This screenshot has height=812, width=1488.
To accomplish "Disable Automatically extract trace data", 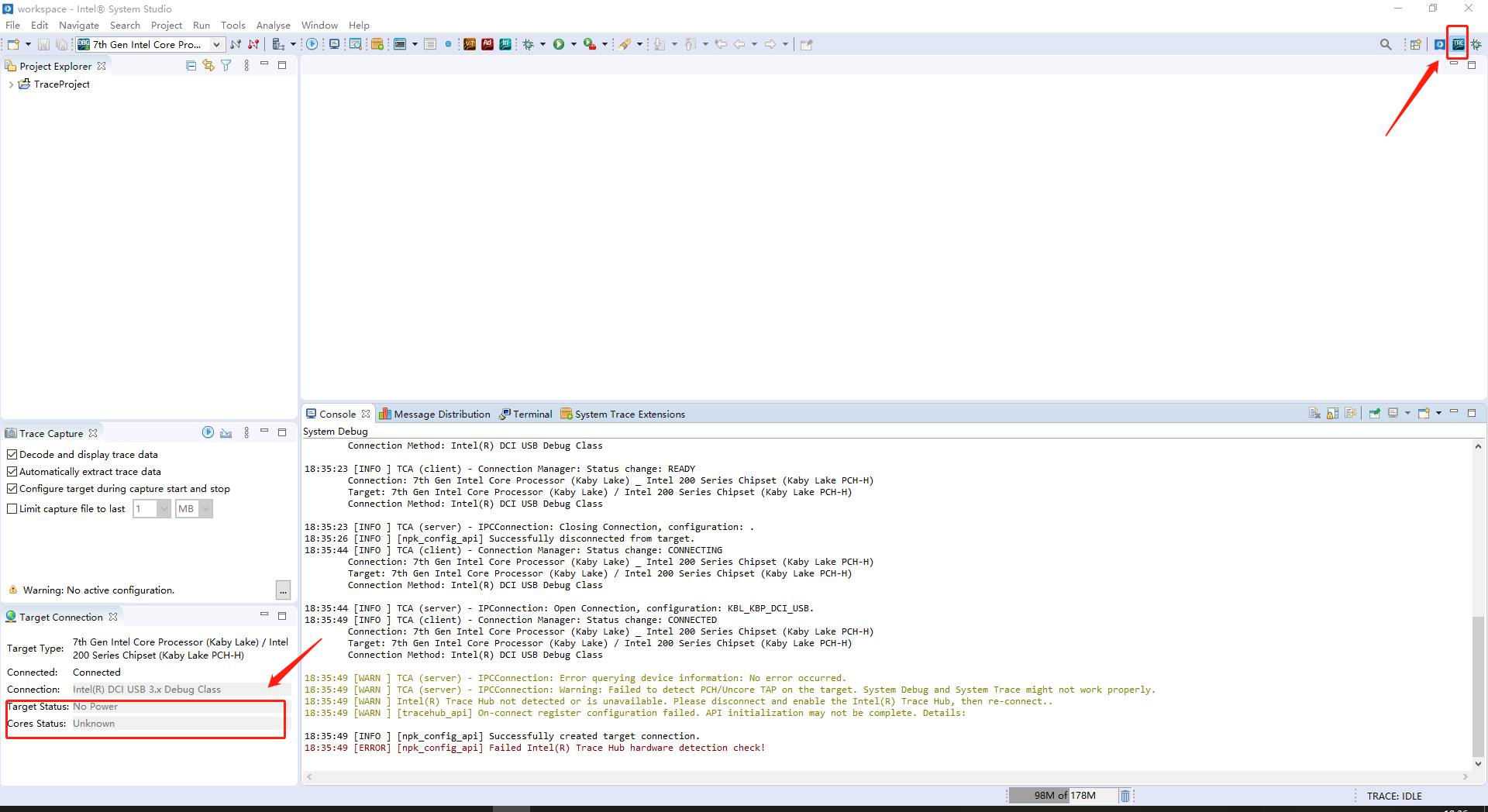I will point(12,471).
